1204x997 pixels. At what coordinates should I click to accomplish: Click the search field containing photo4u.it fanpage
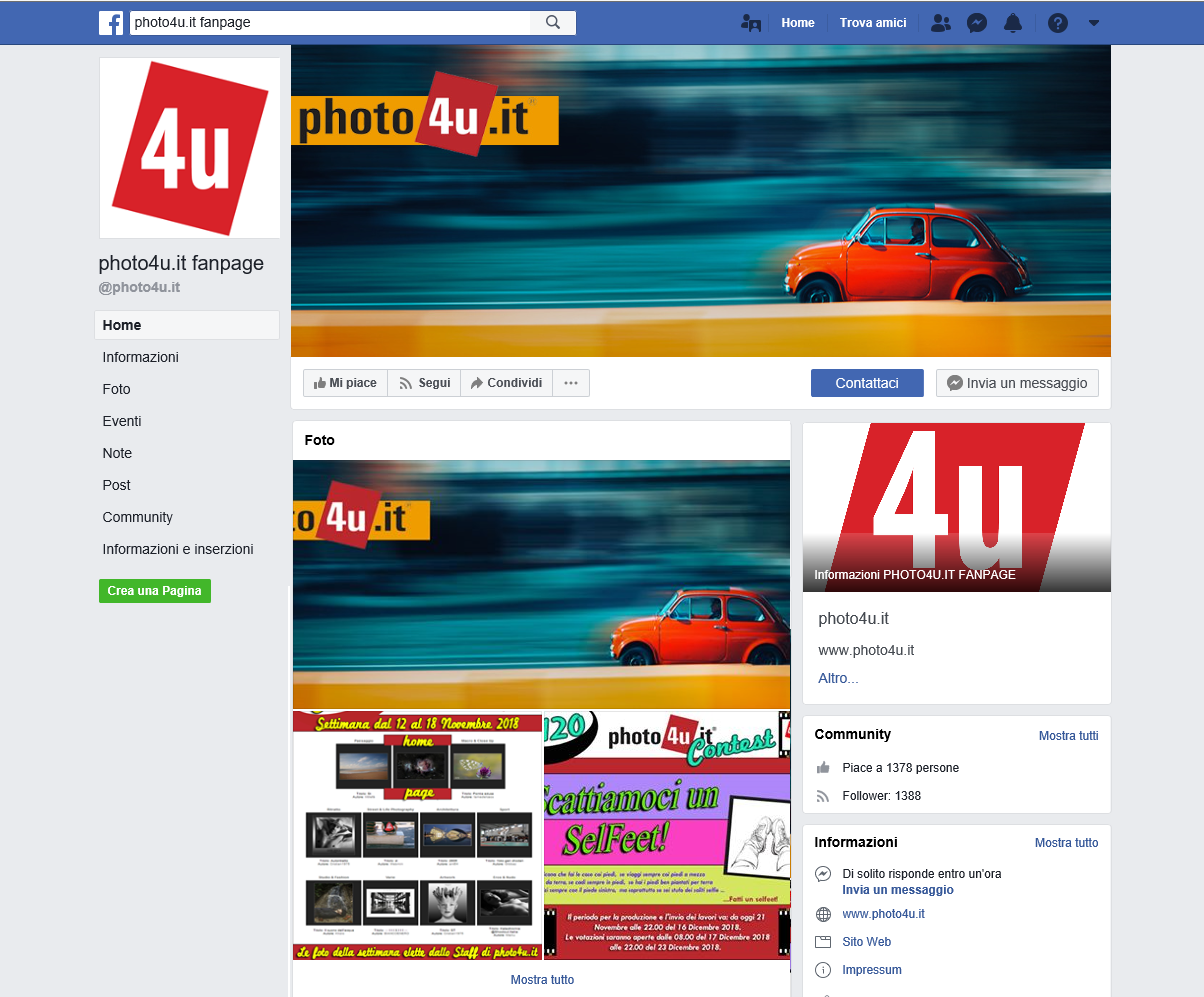pos(330,23)
